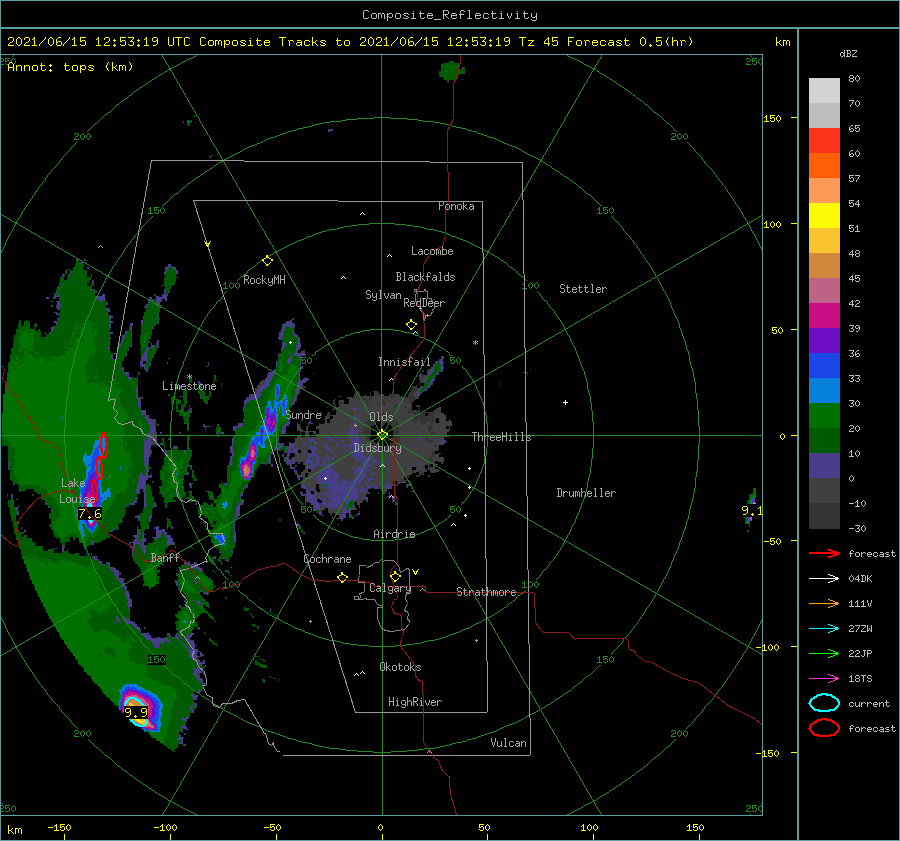Screen dimensions: 900x841
Task: Click the Cochrane label
Action: click(327, 559)
